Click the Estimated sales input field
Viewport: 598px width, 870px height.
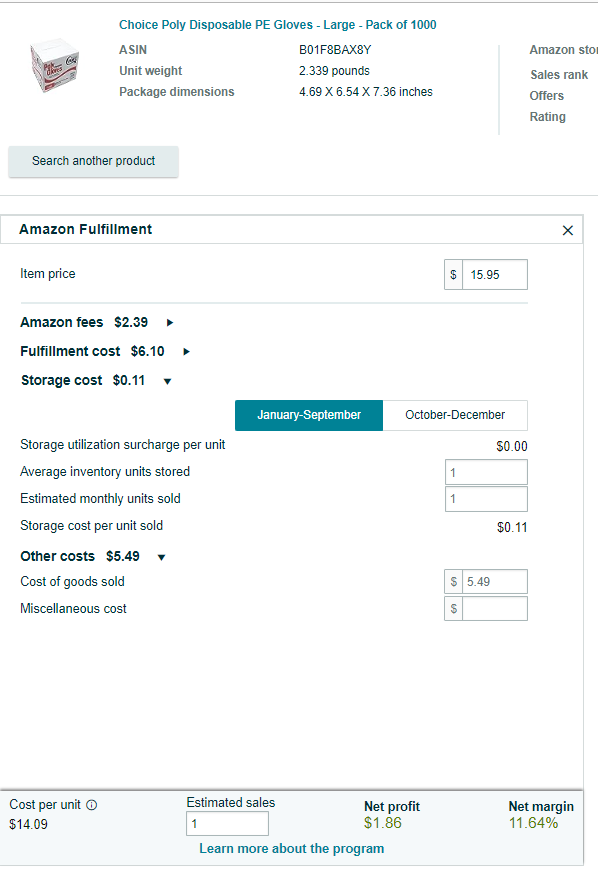tap(227, 823)
